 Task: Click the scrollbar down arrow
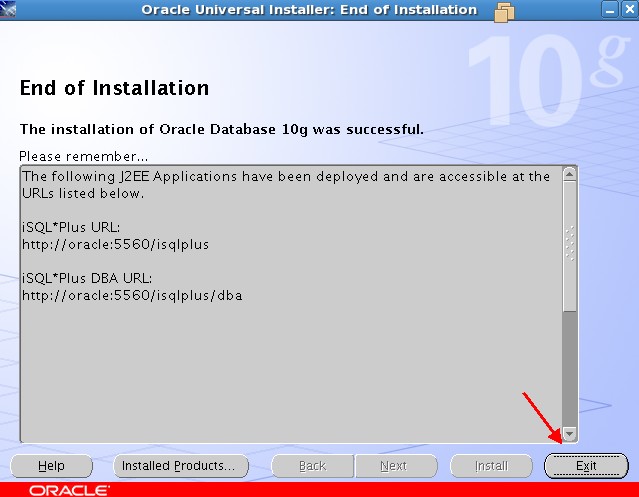(x=569, y=433)
